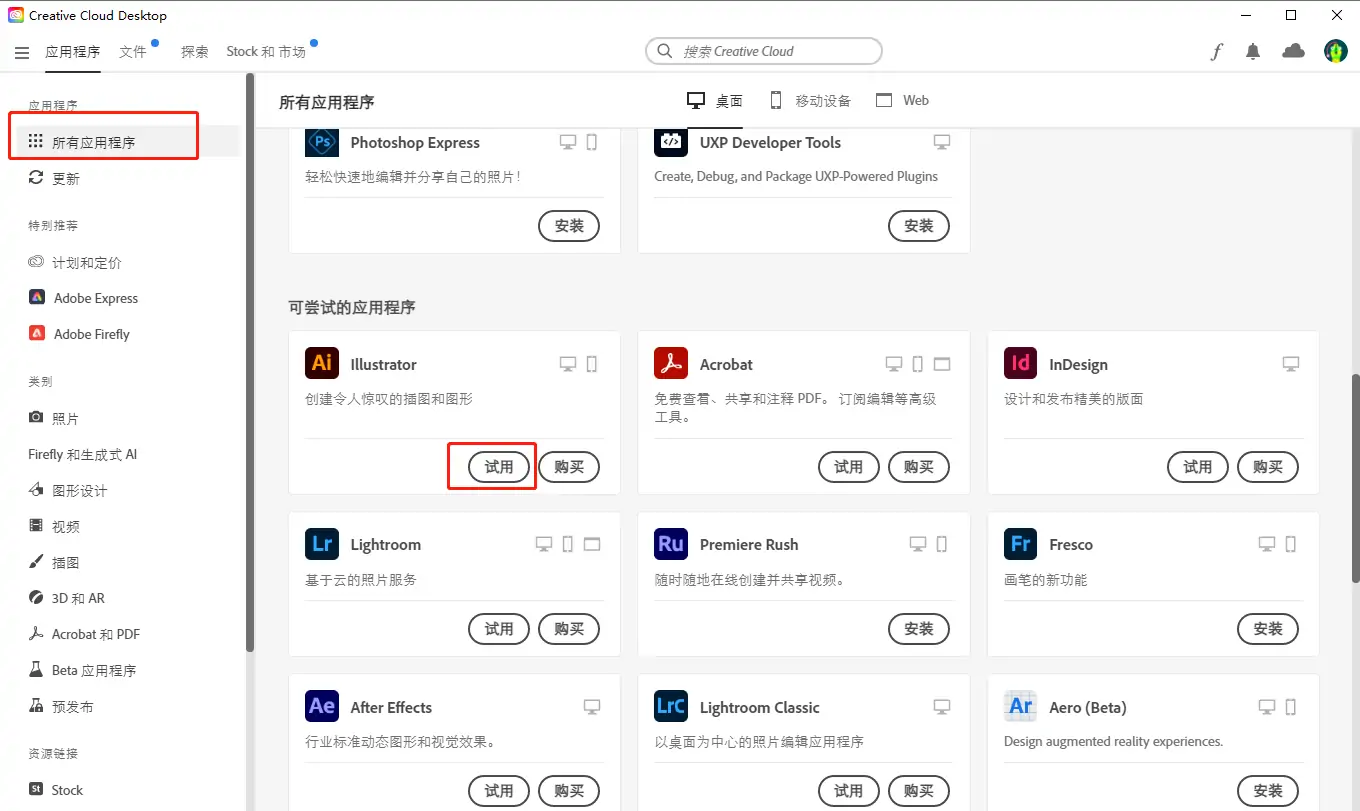
Task: Click the Fresco app icon
Action: pyautogui.click(x=1020, y=544)
